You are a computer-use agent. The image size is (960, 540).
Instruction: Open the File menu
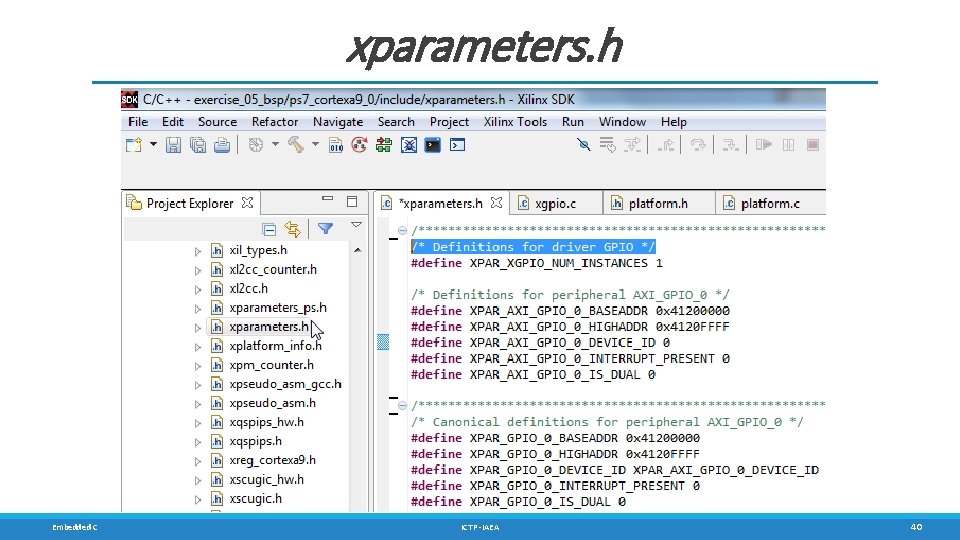138,122
